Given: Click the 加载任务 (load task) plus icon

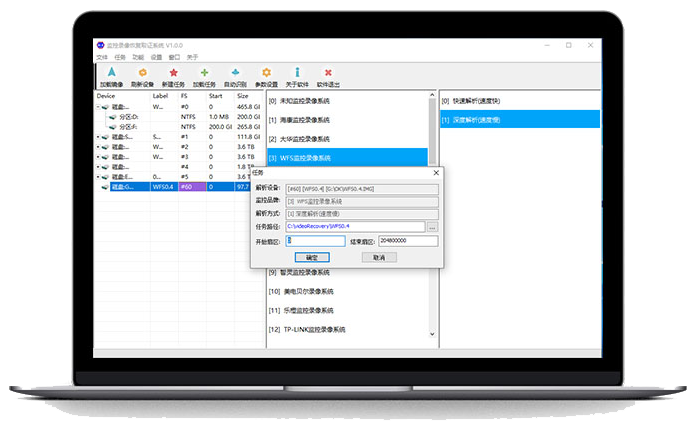Looking at the screenshot, I should [x=205, y=76].
